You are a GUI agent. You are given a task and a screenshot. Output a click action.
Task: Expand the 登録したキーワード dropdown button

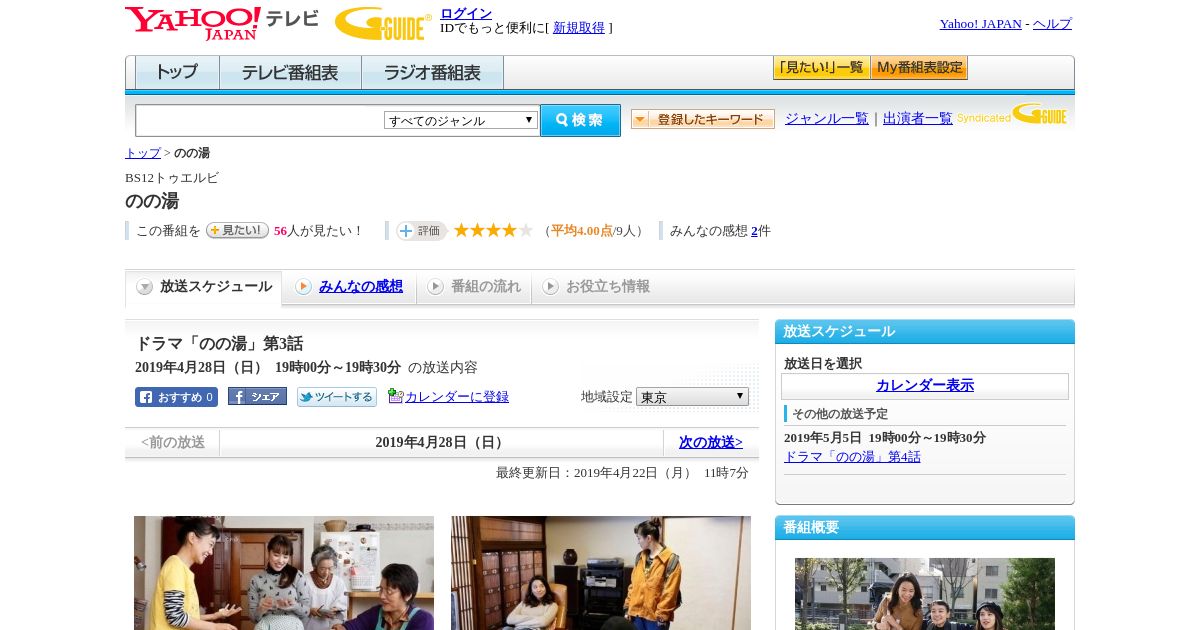tap(702, 119)
